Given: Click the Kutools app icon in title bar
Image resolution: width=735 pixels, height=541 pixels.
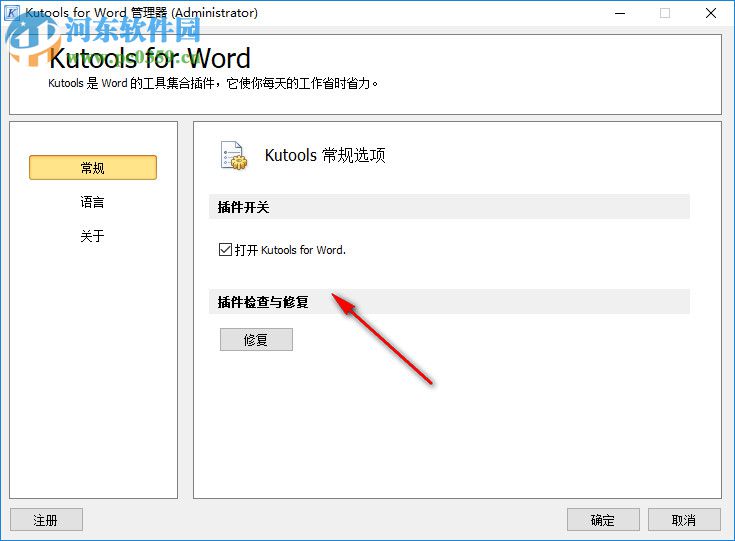Looking at the screenshot, I should (x=11, y=13).
